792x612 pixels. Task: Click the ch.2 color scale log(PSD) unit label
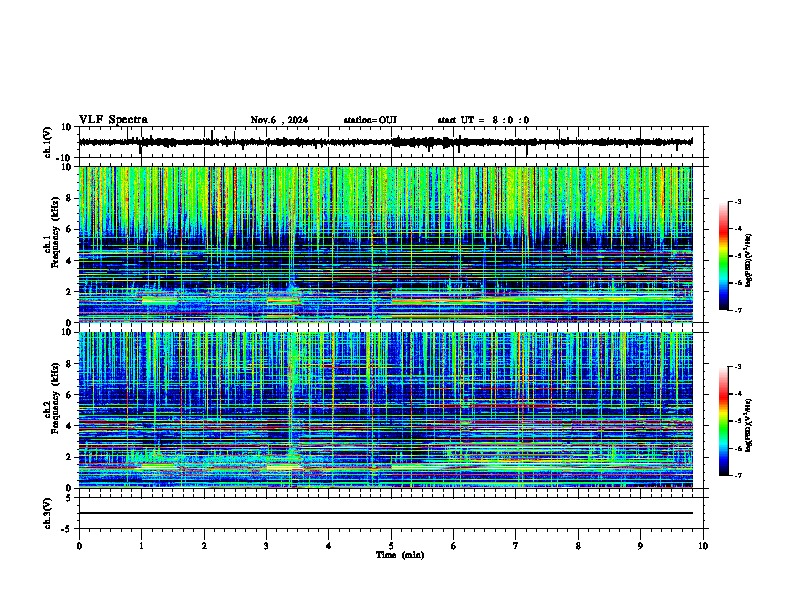click(749, 425)
